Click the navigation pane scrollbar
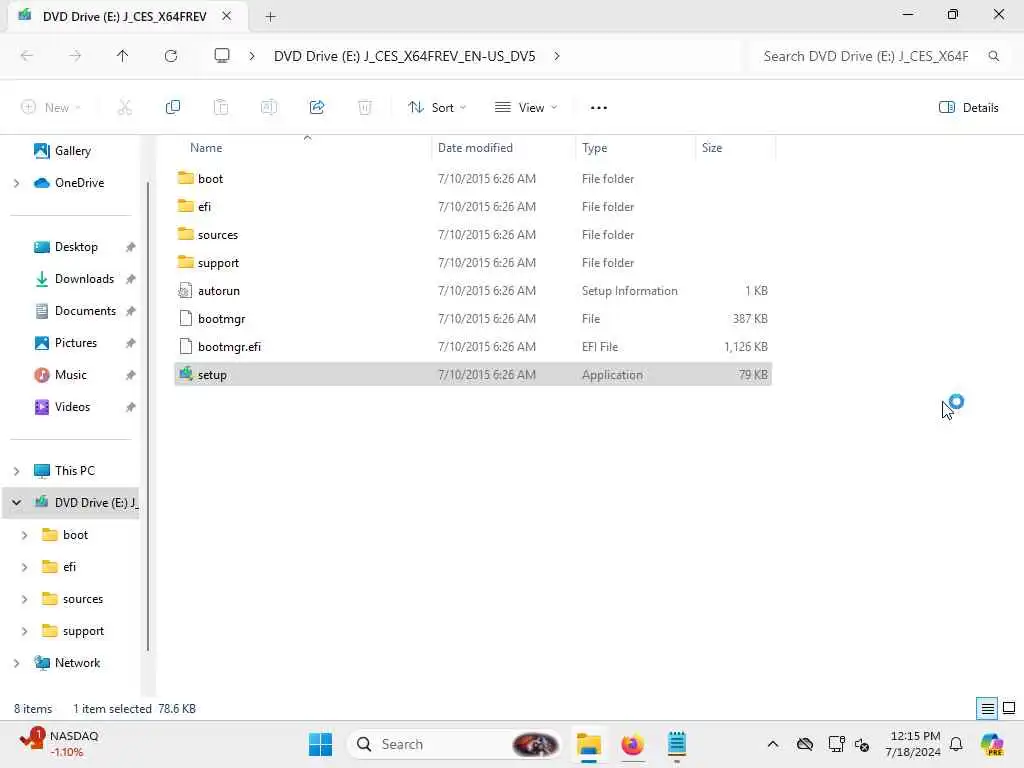 [148, 416]
